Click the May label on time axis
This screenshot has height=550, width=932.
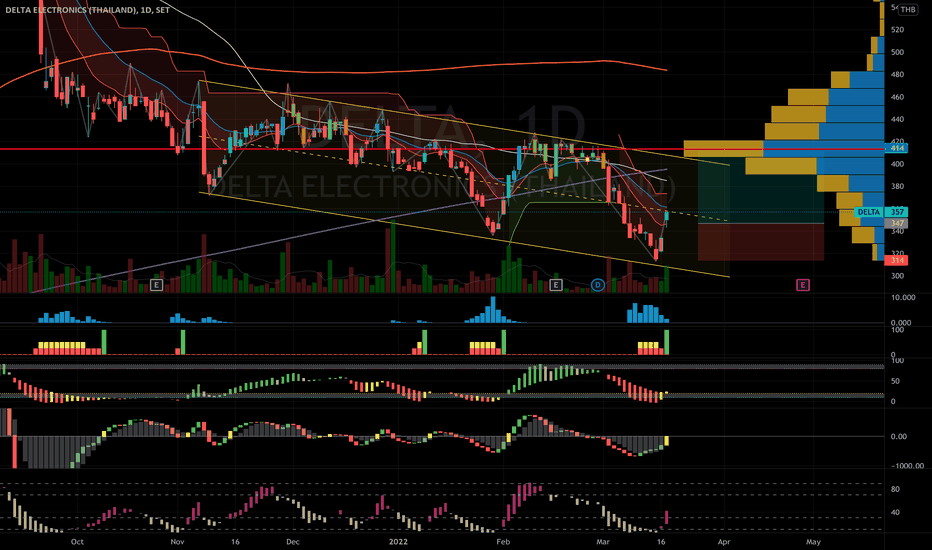point(813,542)
